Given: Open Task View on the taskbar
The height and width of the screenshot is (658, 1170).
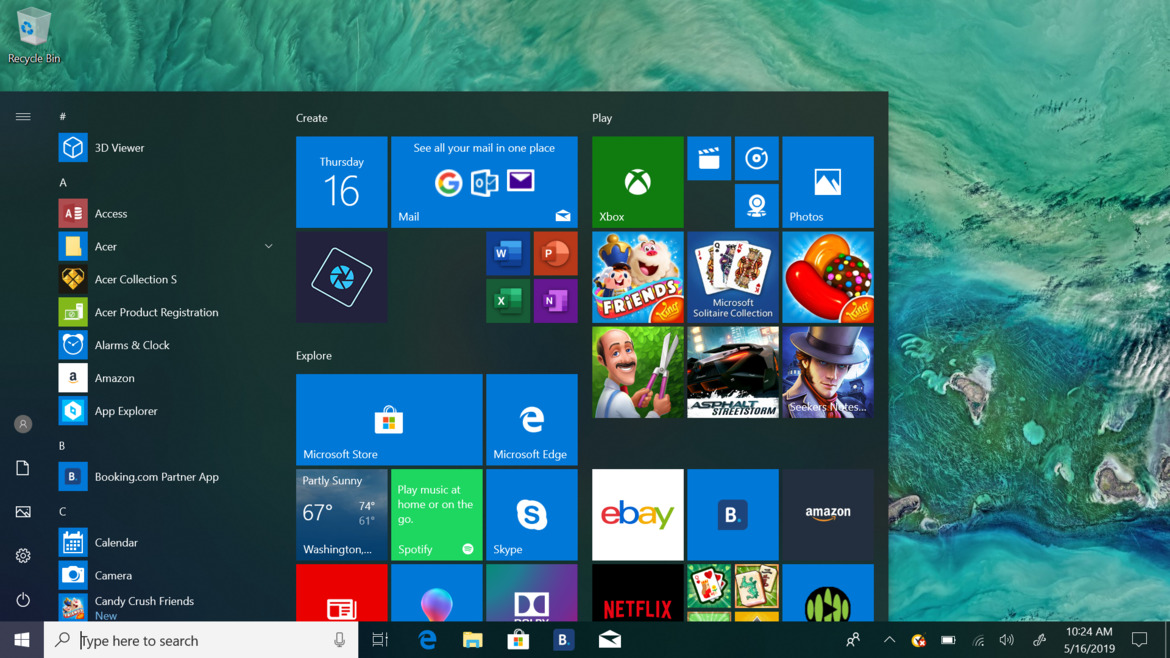Looking at the screenshot, I should click(381, 640).
